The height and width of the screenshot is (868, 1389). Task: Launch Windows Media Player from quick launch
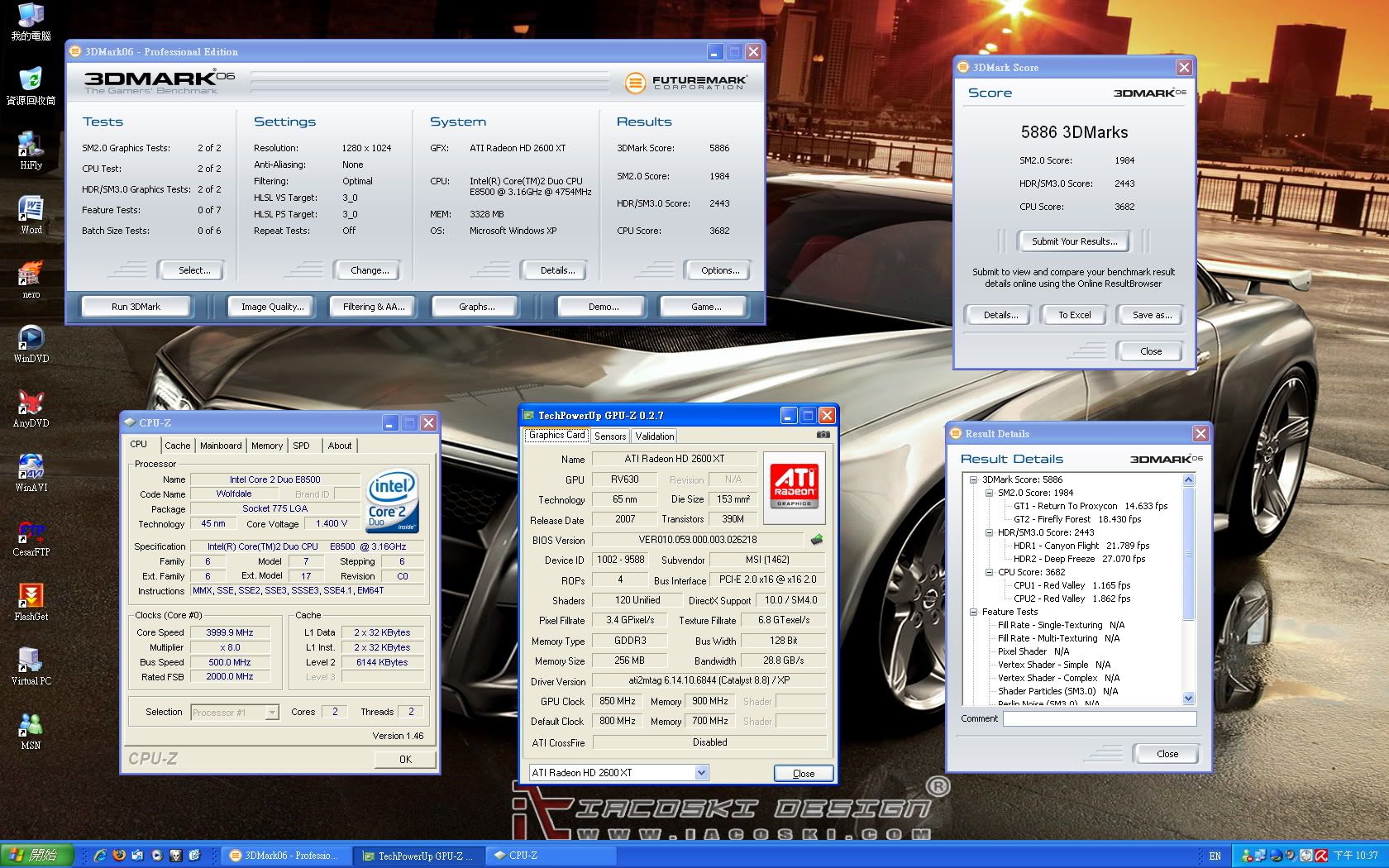[156, 856]
